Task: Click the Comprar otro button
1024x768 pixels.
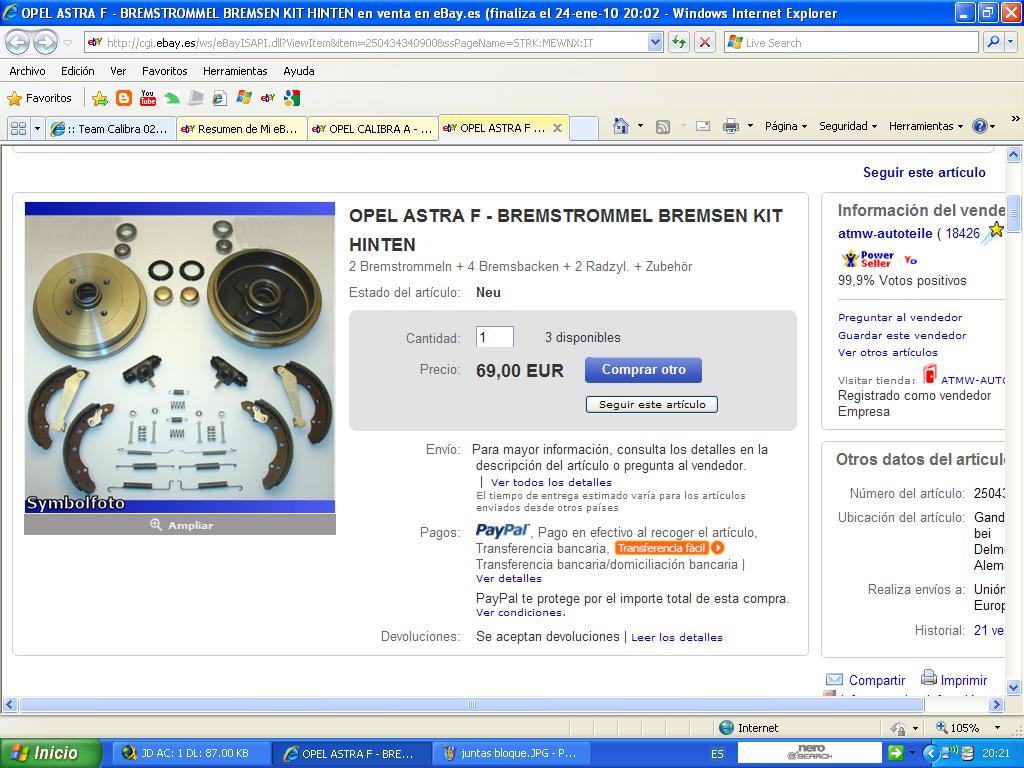Action: pyautogui.click(x=643, y=370)
